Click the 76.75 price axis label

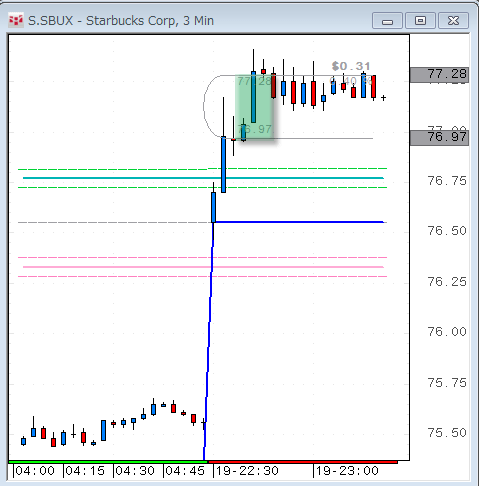pyautogui.click(x=447, y=181)
